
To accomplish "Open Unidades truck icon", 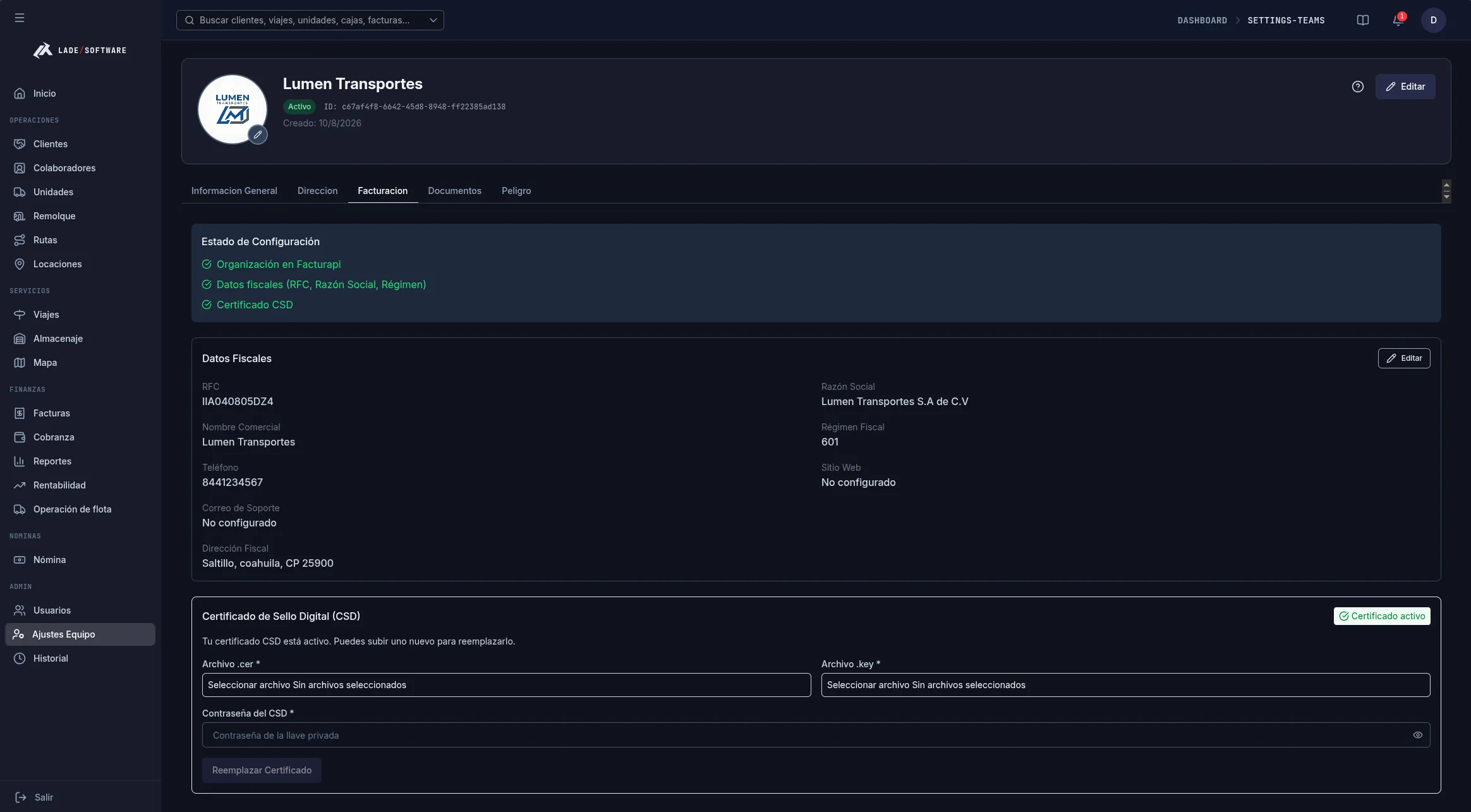I will (20, 192).
